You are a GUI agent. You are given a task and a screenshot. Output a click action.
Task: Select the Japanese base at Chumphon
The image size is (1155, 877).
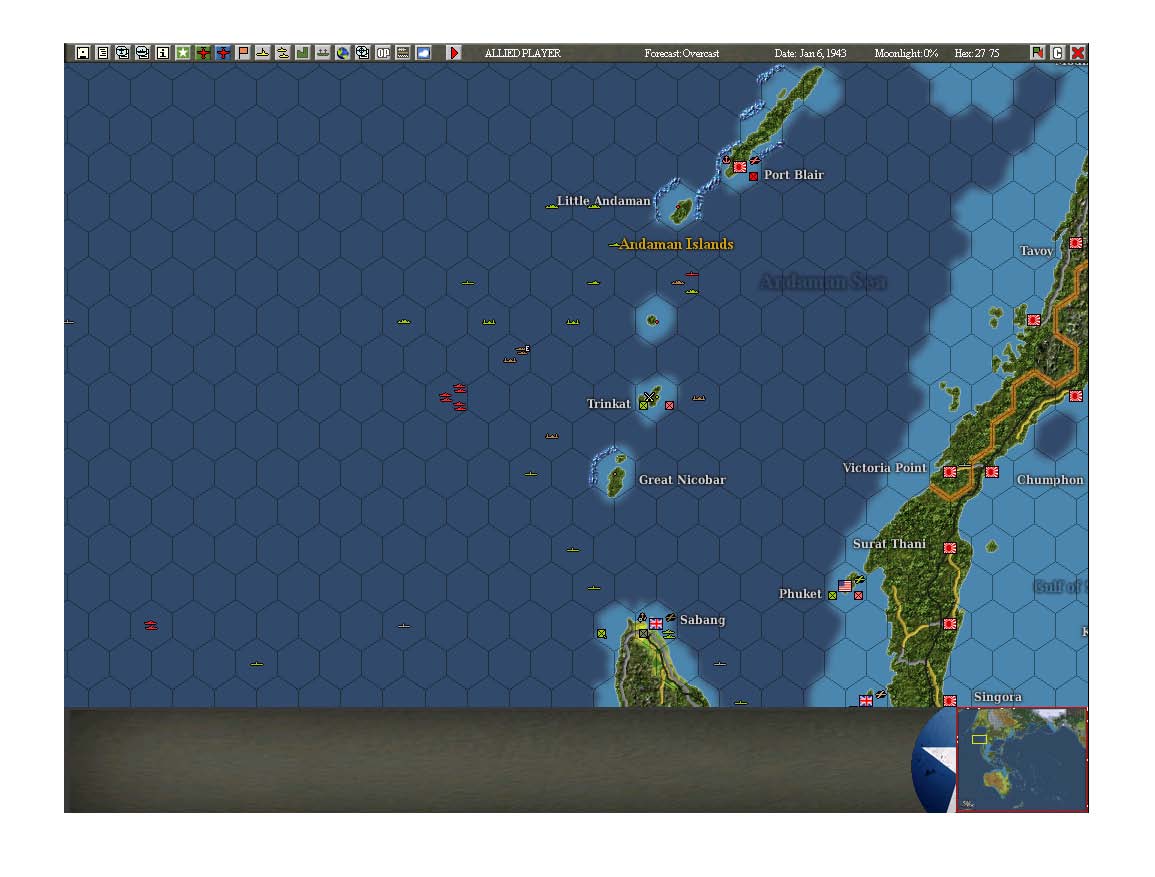click(x=992, y=472)
